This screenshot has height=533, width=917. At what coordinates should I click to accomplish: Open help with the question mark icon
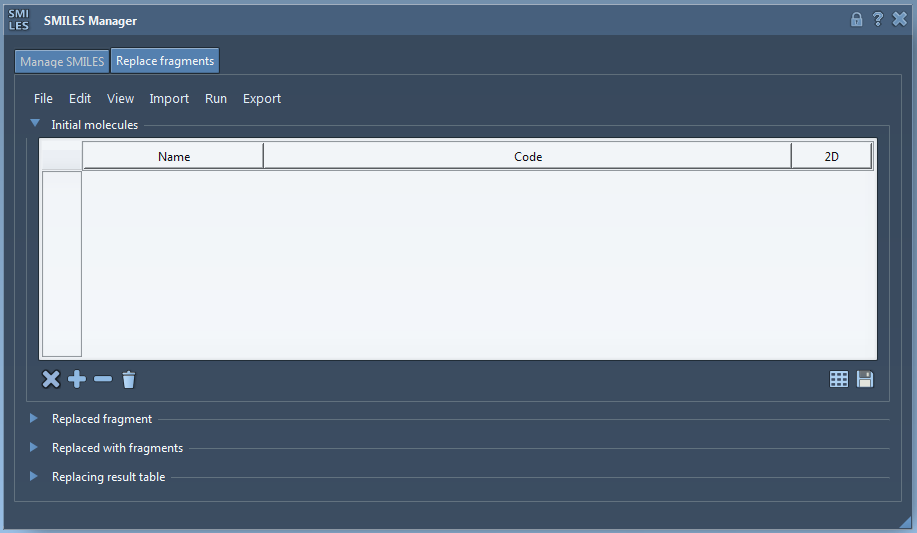tap(877, 20)
